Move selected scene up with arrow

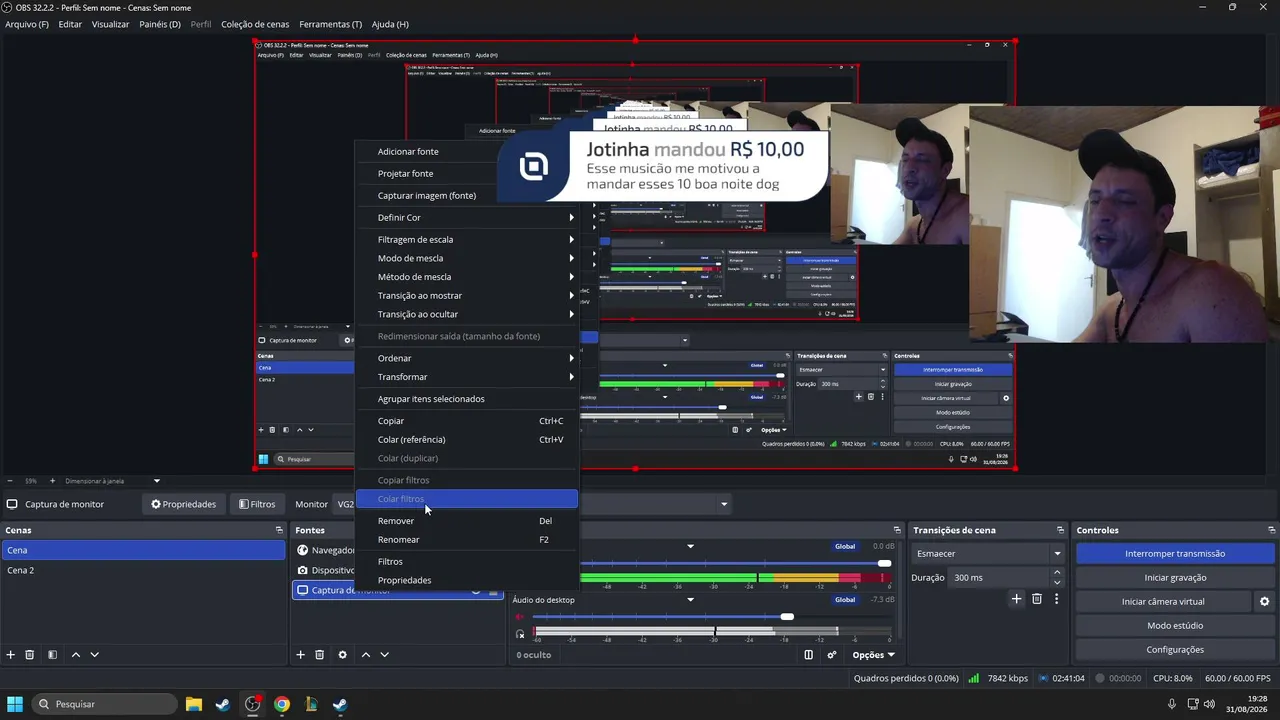tap(76, 655)
